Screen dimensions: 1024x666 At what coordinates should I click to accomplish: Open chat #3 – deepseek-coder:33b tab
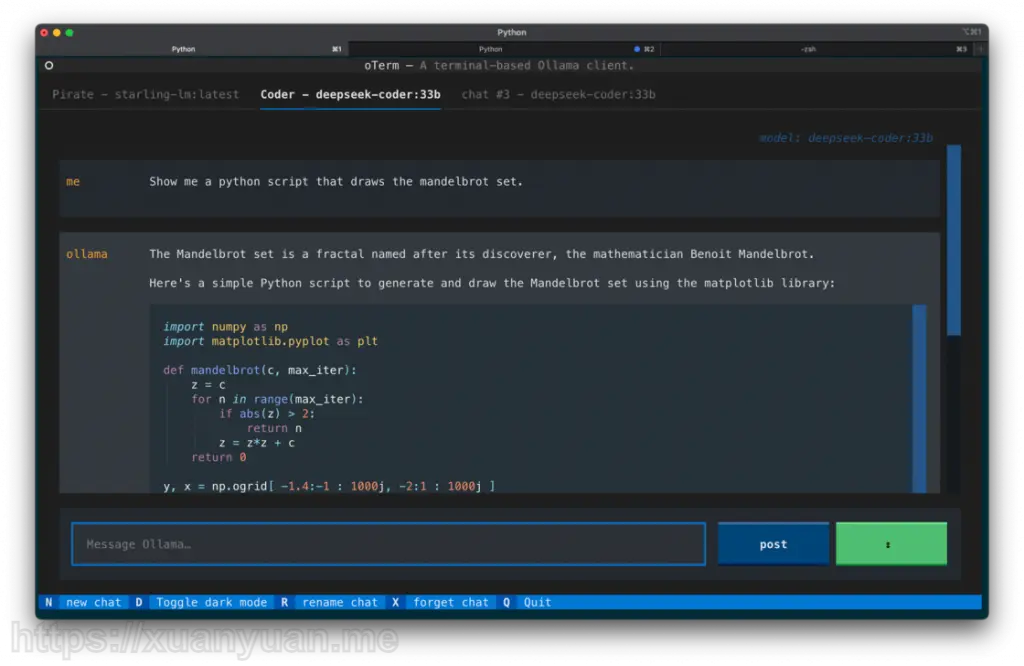coord(558,95)
